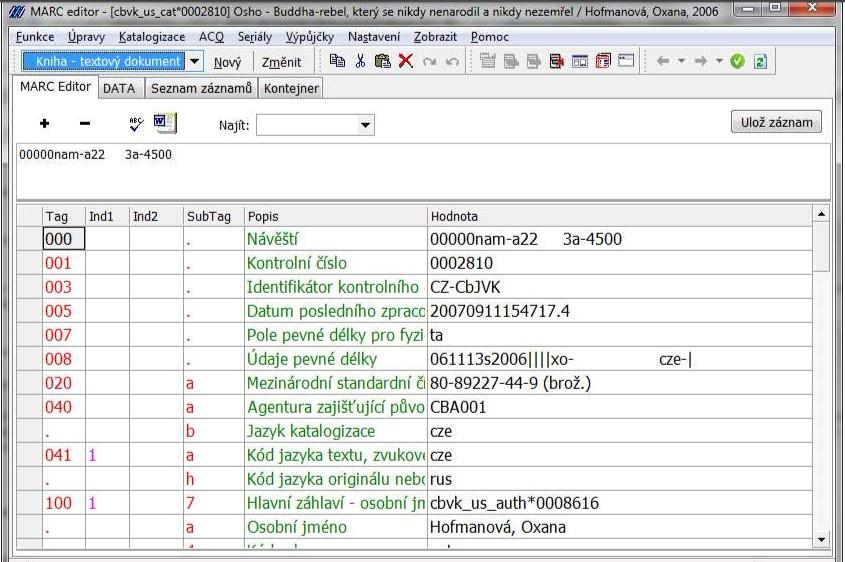Click the value 'cbvk_us_auth*0008616'
Viewport: 845px width, 562px height.
pyautogui.click(x=515, y=503)
